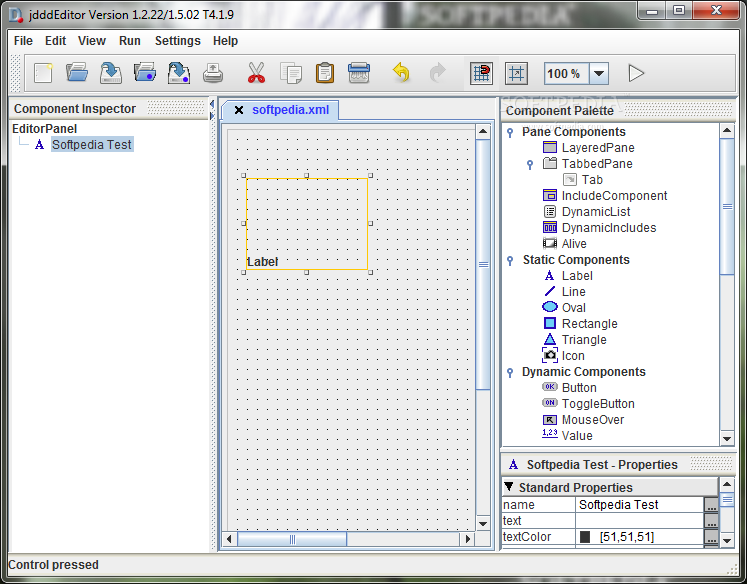Open the View menu
747x584 pixels.
point(91,41)
